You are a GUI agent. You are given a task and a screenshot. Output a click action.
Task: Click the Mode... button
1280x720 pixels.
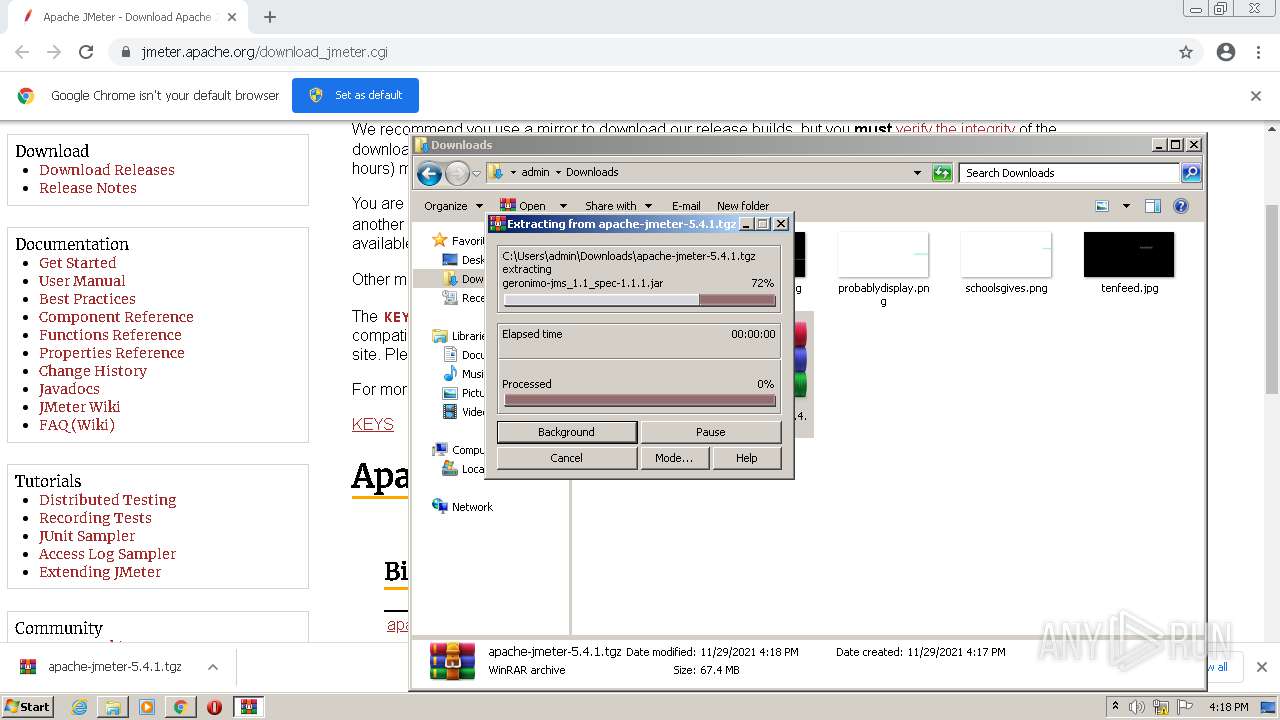pyautogui.click(x=674, y=458)
